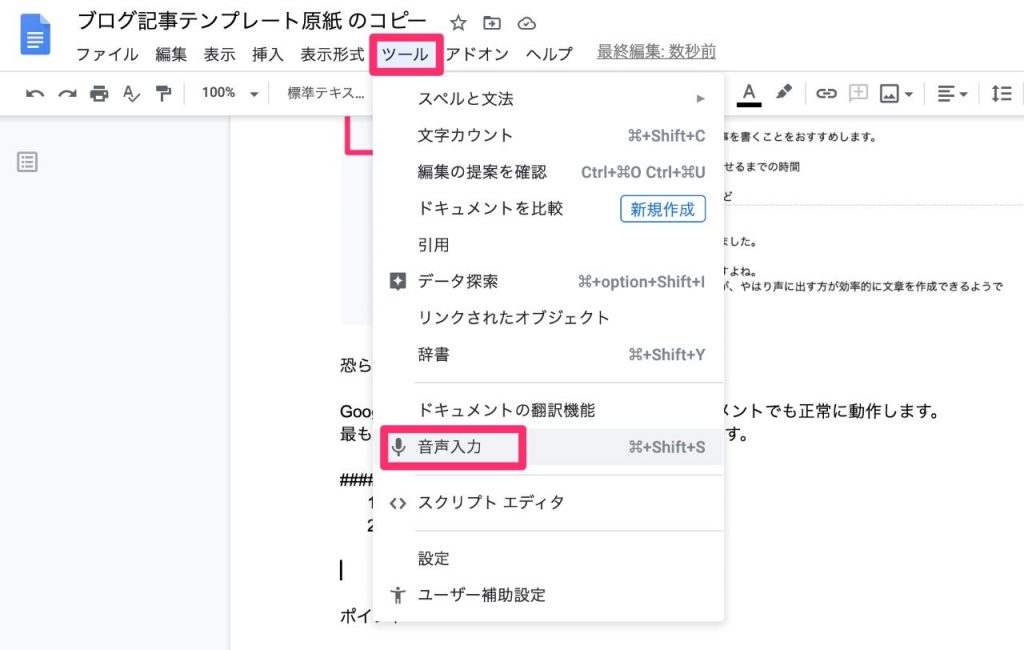This screenshot has width=1024, height=650.
Task: Open the text color A picker
Action: 749,92
